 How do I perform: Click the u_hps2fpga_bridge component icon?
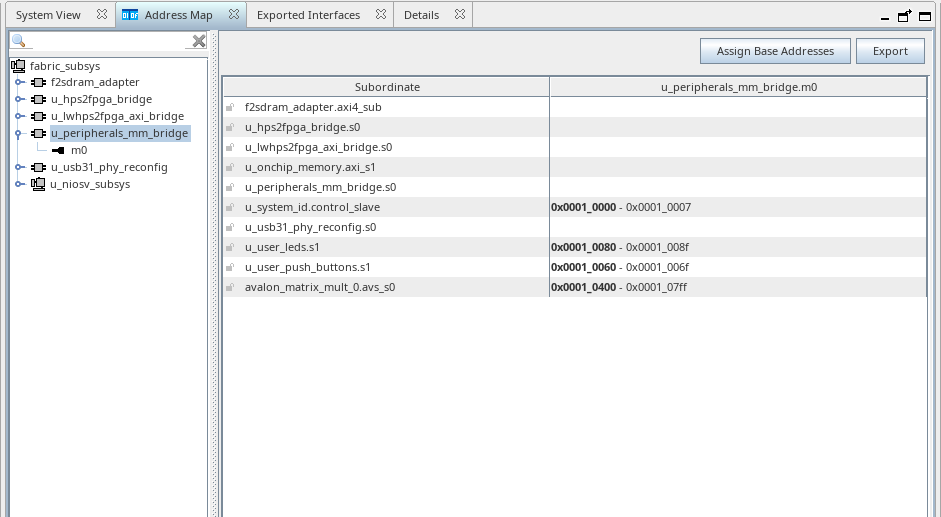click(38, 99)
